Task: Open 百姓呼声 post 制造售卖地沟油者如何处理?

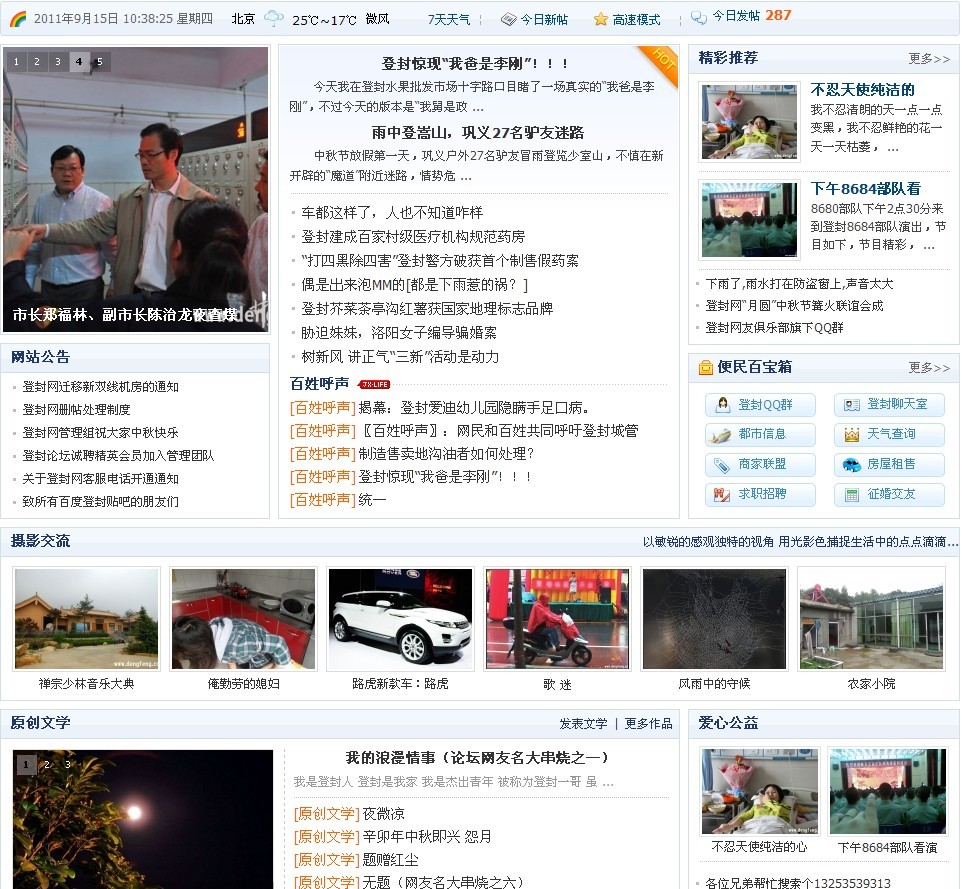Action: [447, 454]
